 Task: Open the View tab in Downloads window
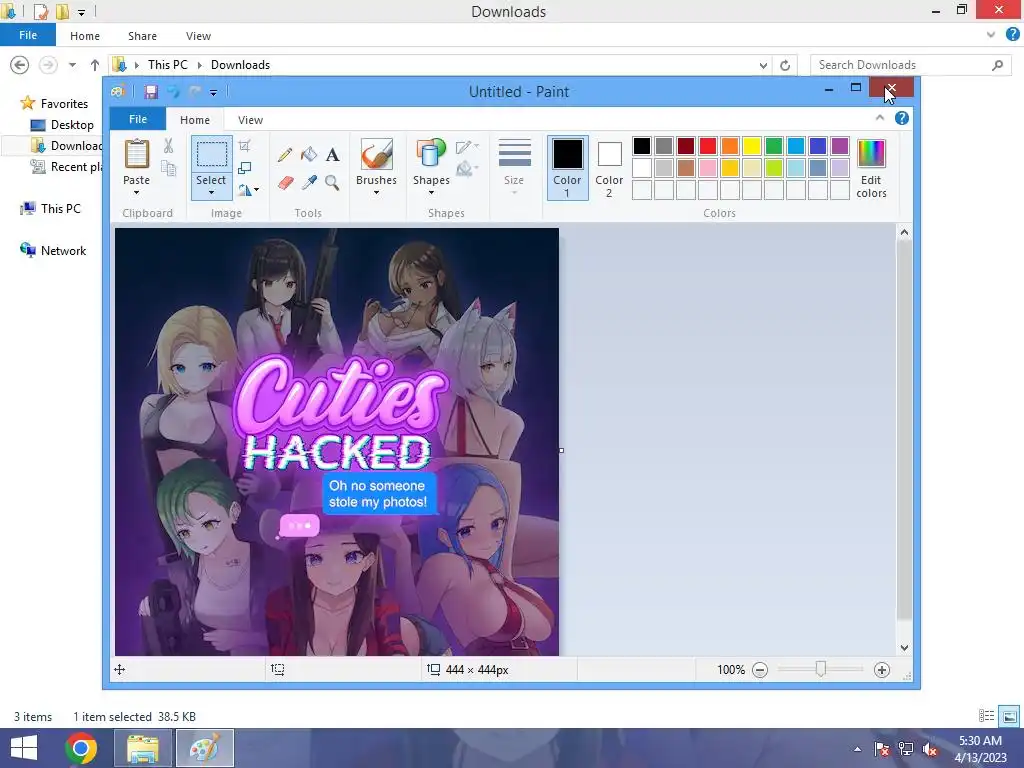click(x=198, y=36)
